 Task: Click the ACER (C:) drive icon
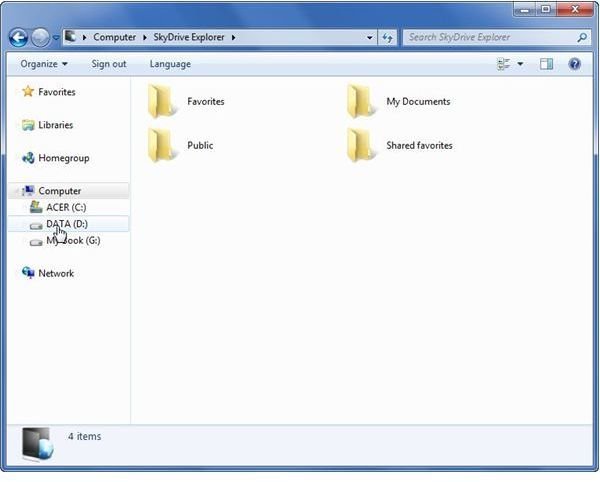click(36, 207)
